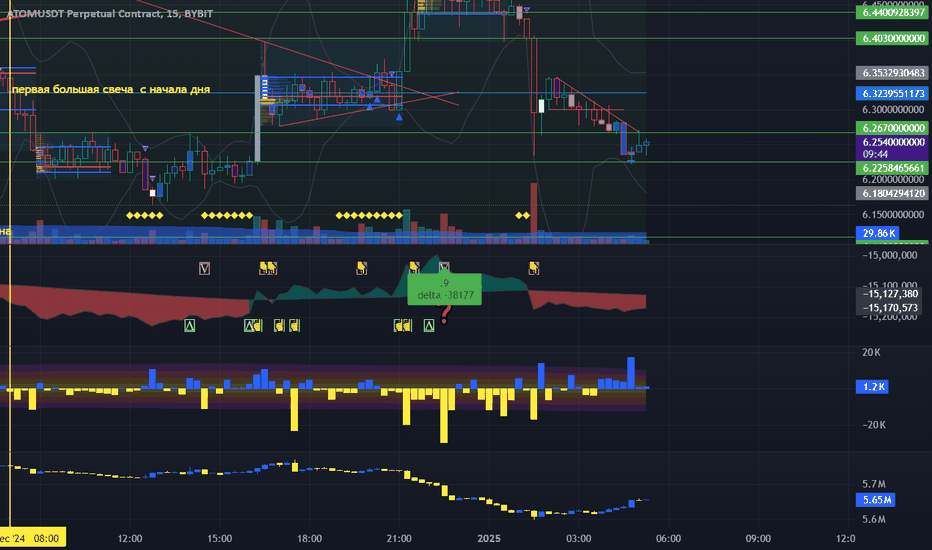The height and width of the screenshot is (550, 932).
Task: Click the ATOMUSDT Perpetual Contract chart title
Action: (x=109, y=13)
